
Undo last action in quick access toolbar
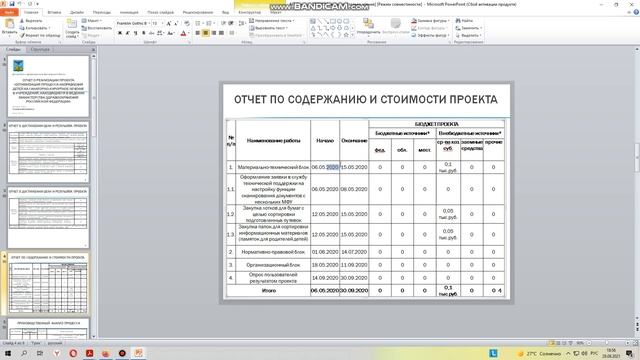click(x=19, y=4)
